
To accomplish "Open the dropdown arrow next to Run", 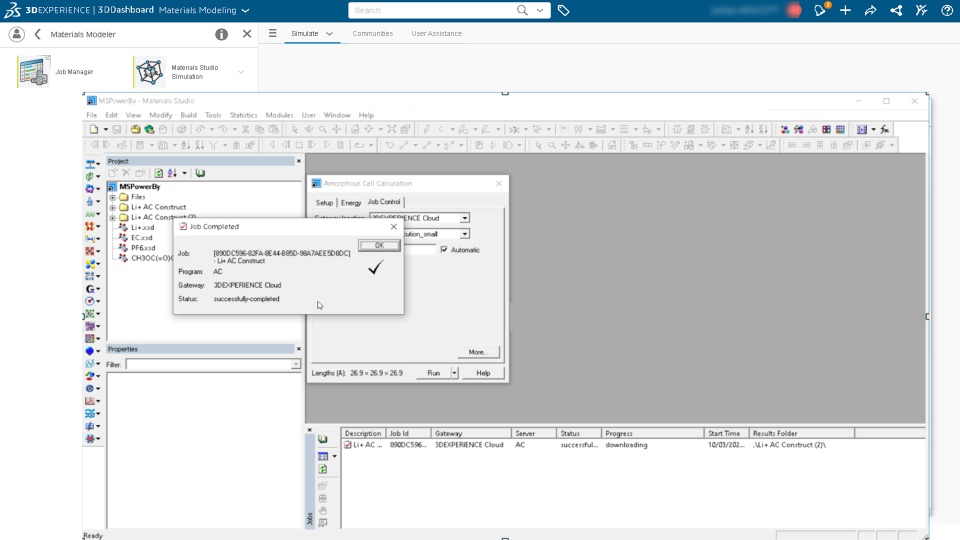I will point(454,373).
